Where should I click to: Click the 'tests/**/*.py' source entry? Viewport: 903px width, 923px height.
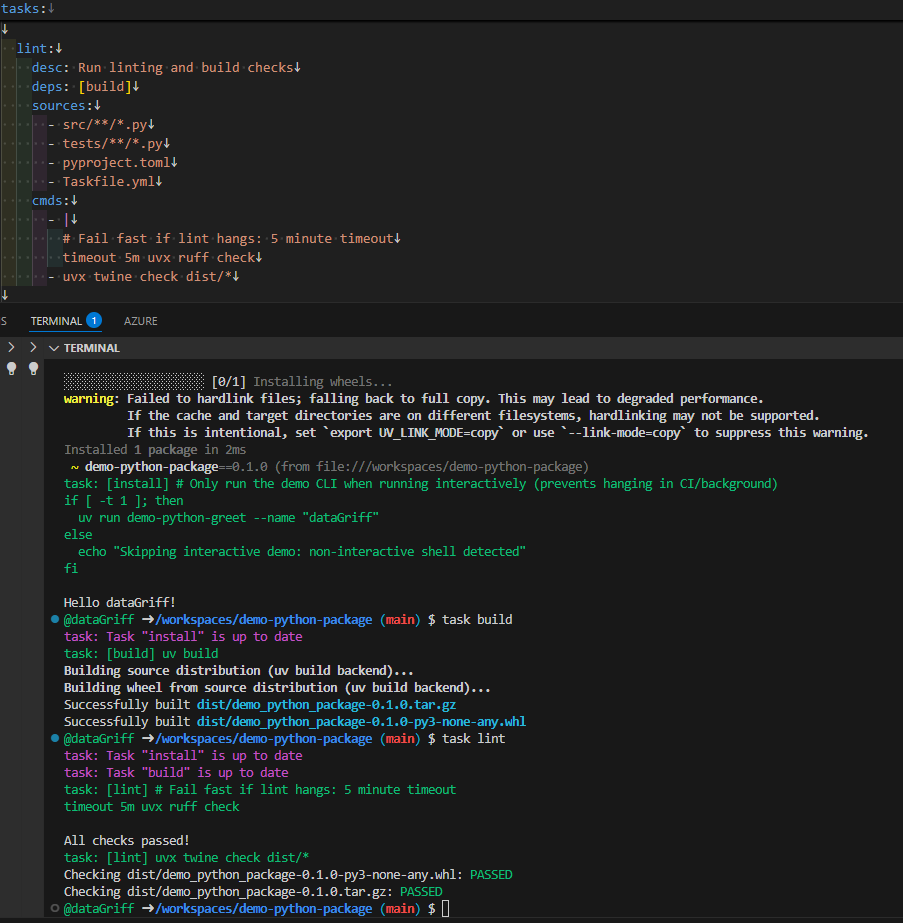[112, 143]
